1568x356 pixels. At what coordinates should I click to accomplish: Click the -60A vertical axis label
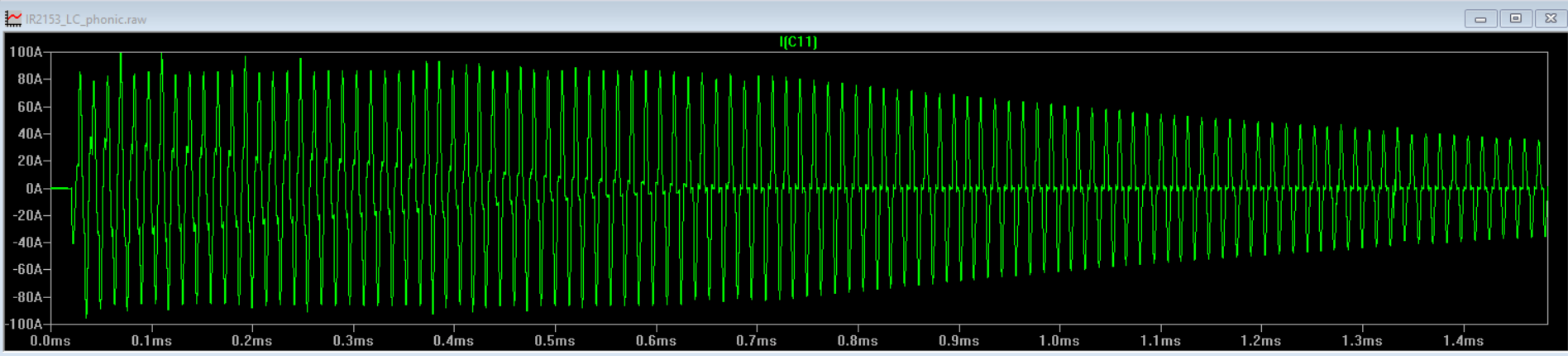pos(27,270)
